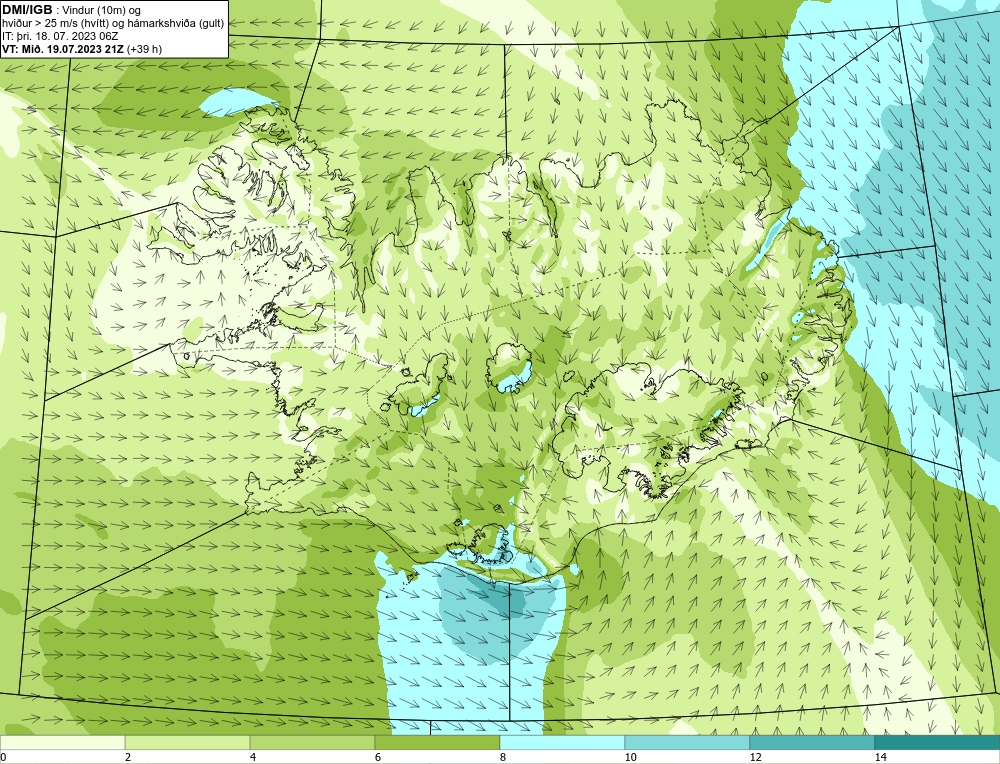The image size is (1000, 764).
Task: Click the 2–4 m/s light green legend swatch
Action: [188, 742]
